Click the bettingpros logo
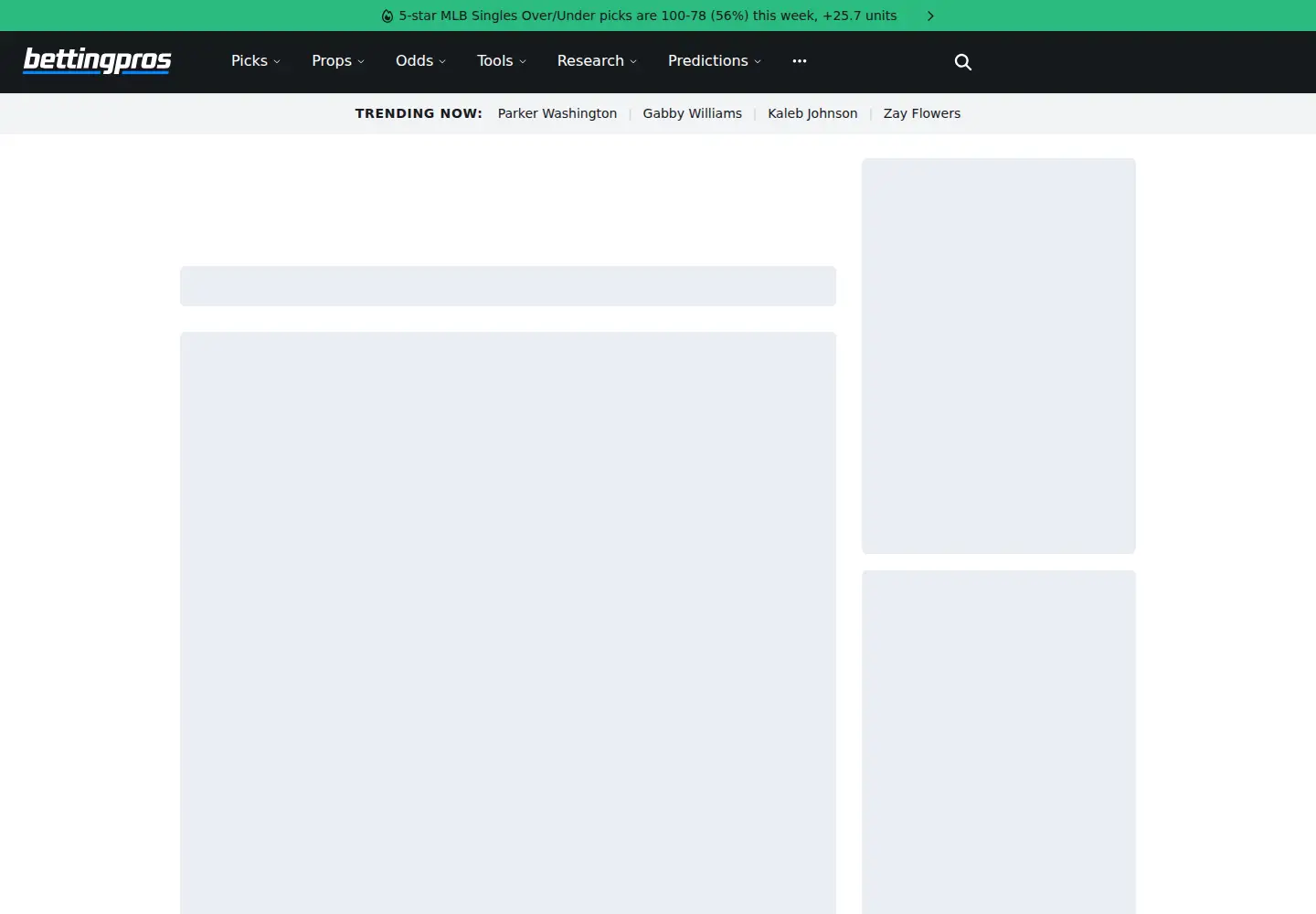The height and width of the screenshot is (914, 1316). point(97,61)
